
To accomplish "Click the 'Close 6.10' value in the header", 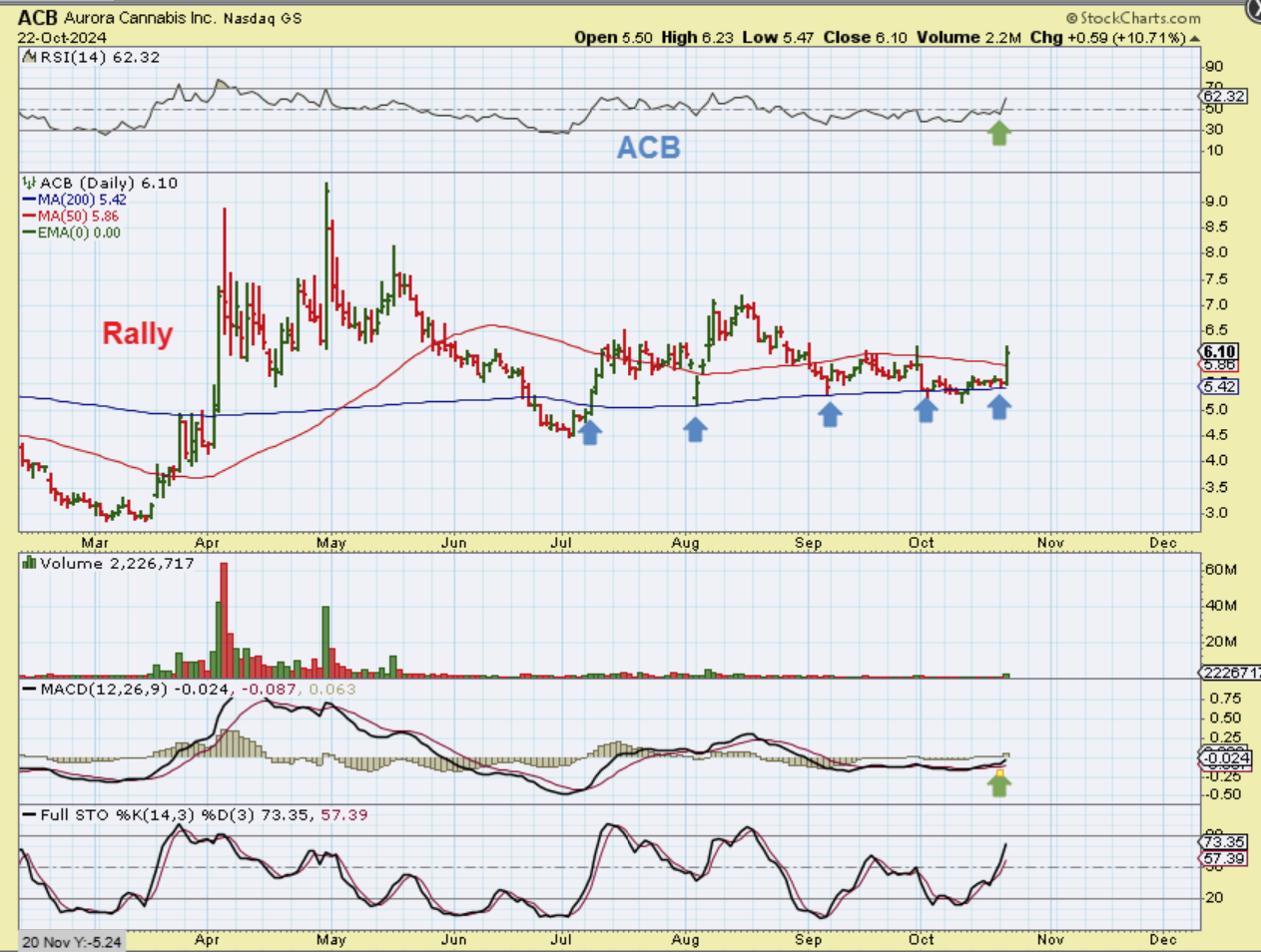I will click(865, 38).
